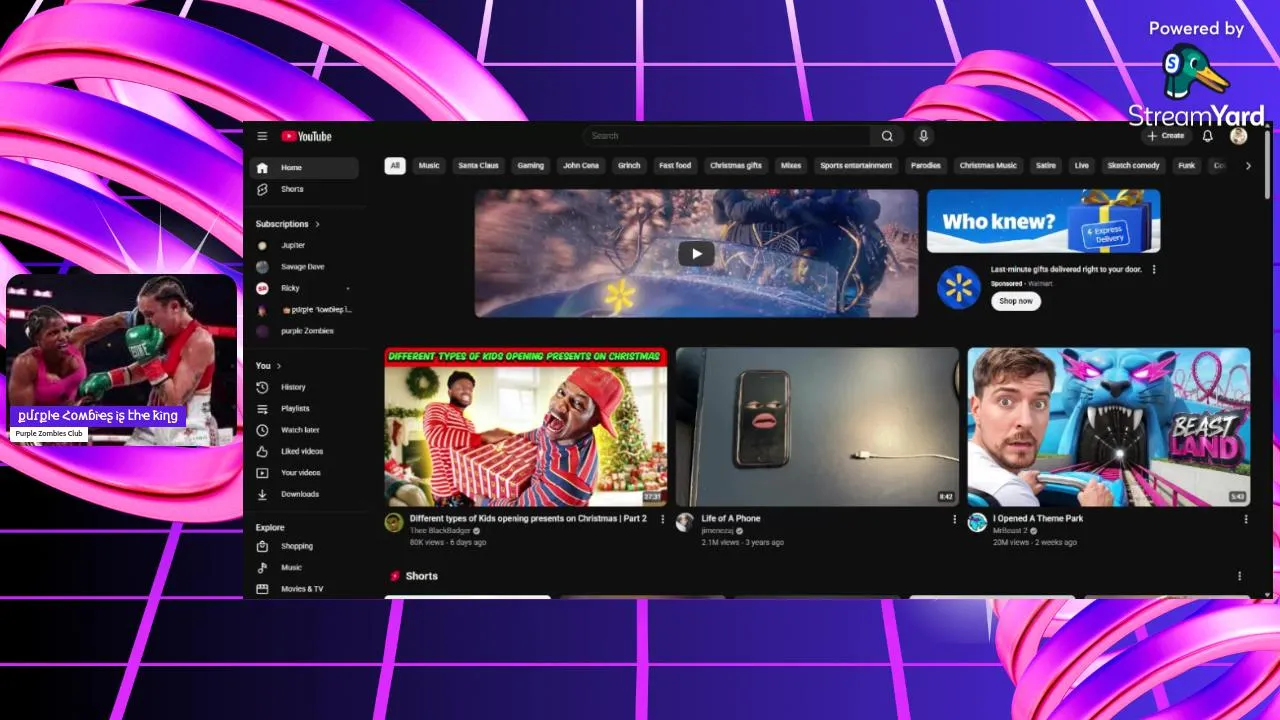Open Savage Dave channel subscription
This screenshot has width=1280, height=720.
(x=304, y=267)
